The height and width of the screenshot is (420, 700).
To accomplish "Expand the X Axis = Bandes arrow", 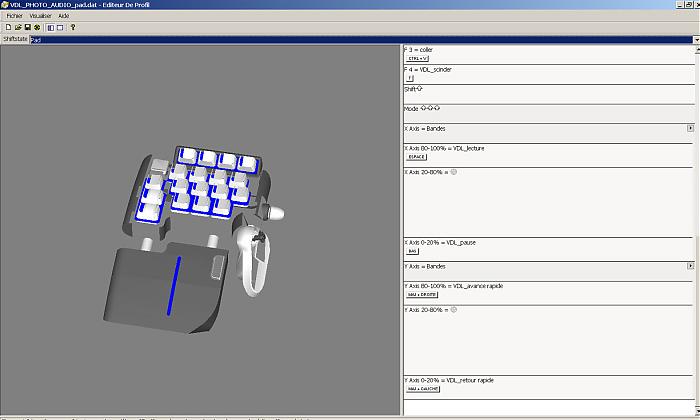I will click(690, 129).
